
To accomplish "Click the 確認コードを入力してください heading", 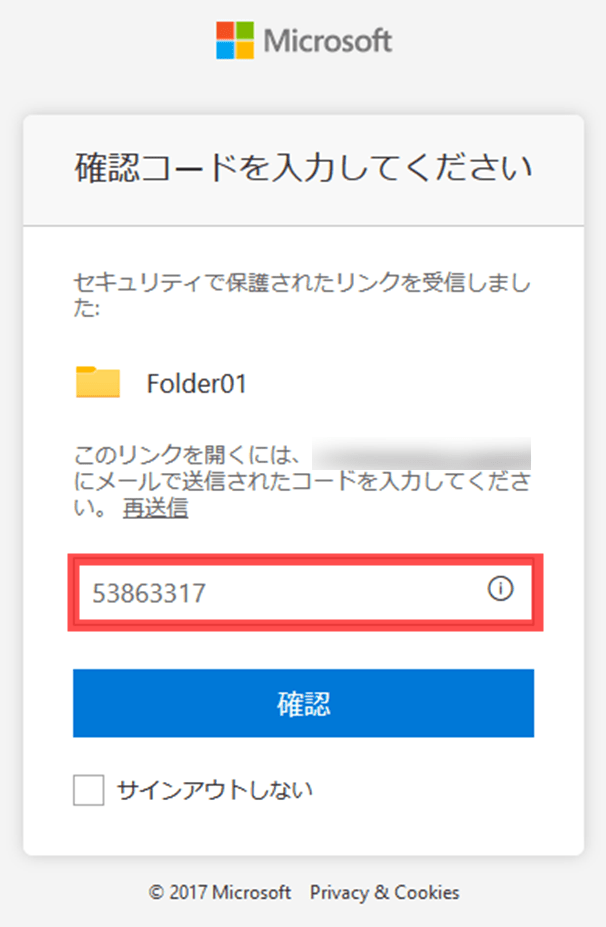I will point(303,167).
